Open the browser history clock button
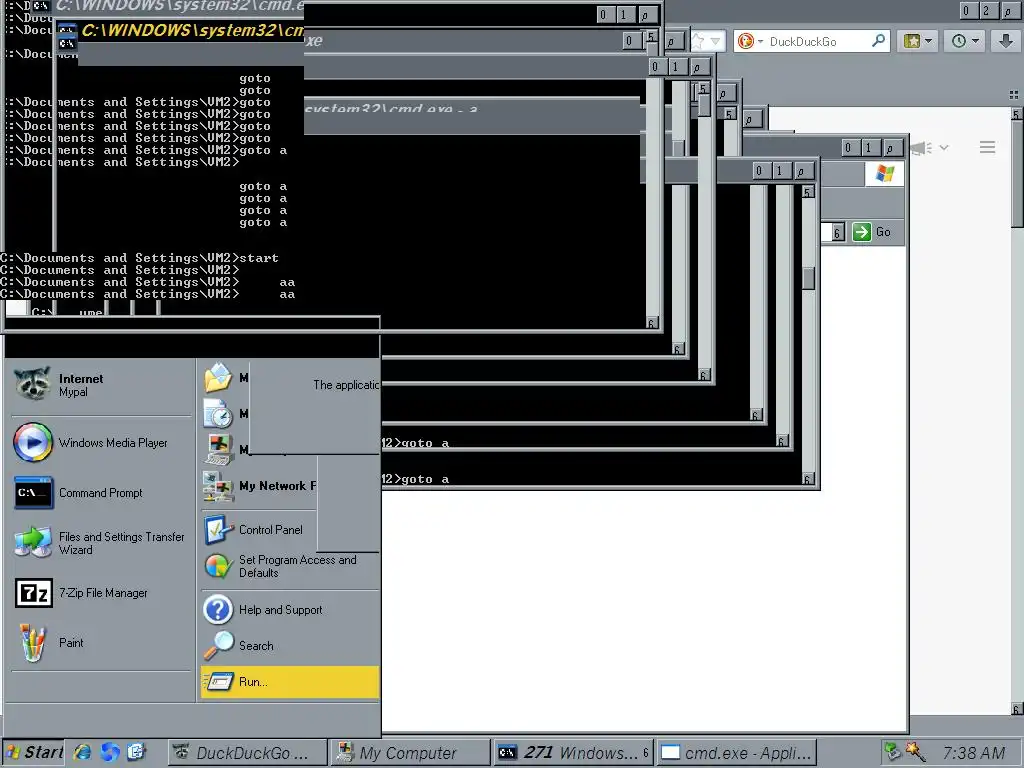This screenshot has height=768, width=1024. click(x=959, y=41)
